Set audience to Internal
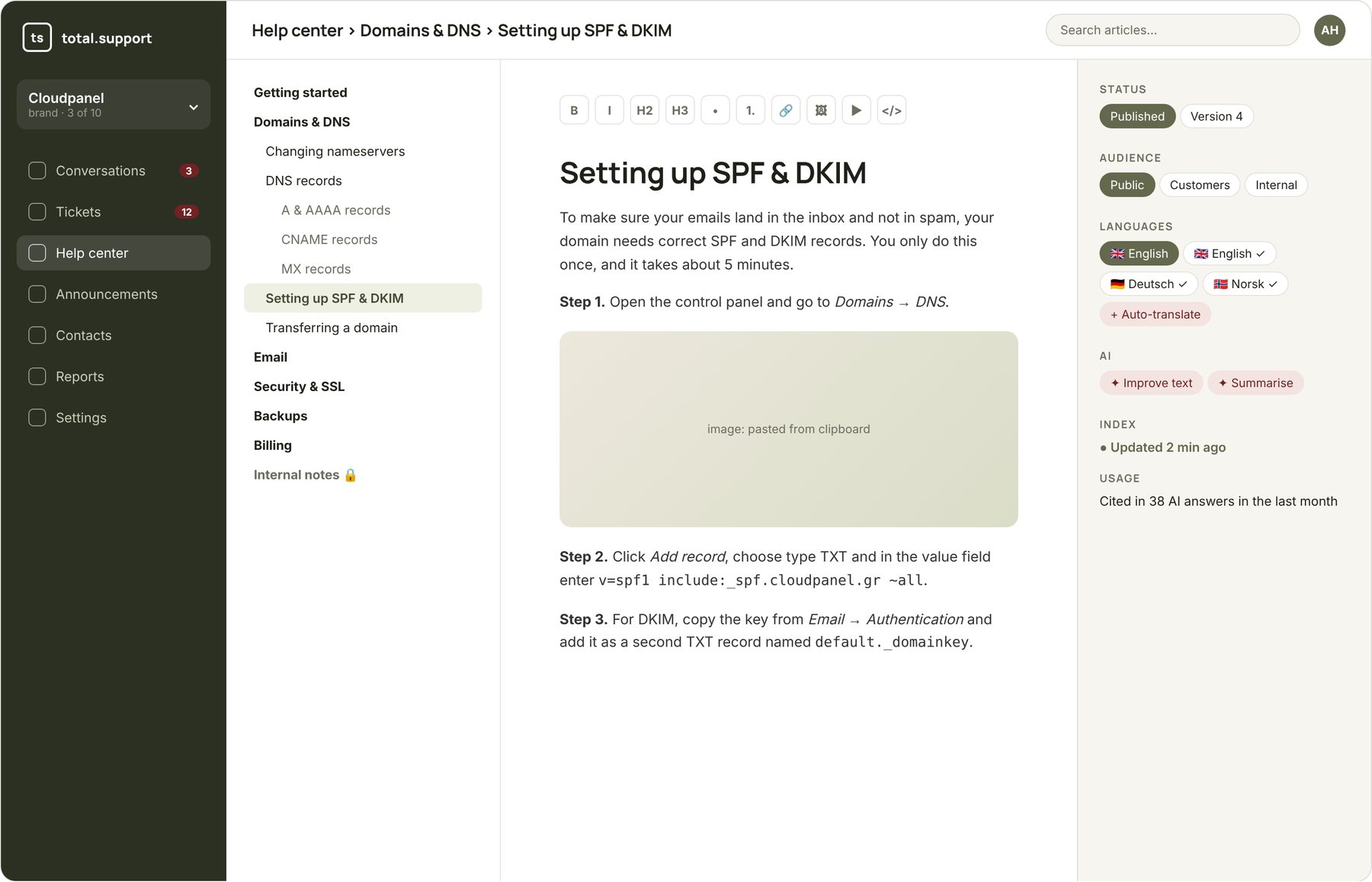This screenshot has width=1372, height=882. [1276, 185]
